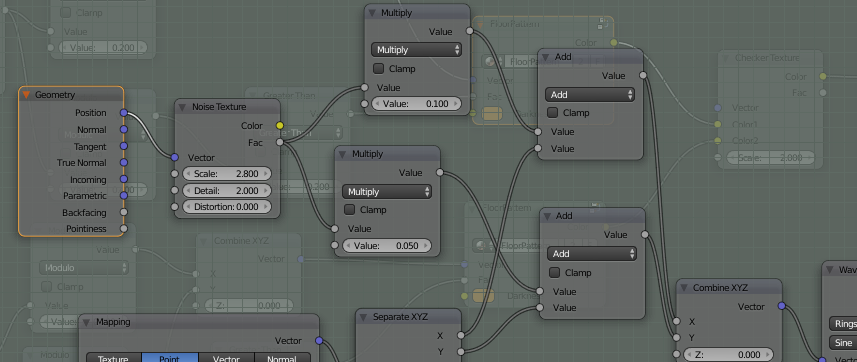Select the Point tab in Mapping node
Screen dimensions: 857x362
169,358
